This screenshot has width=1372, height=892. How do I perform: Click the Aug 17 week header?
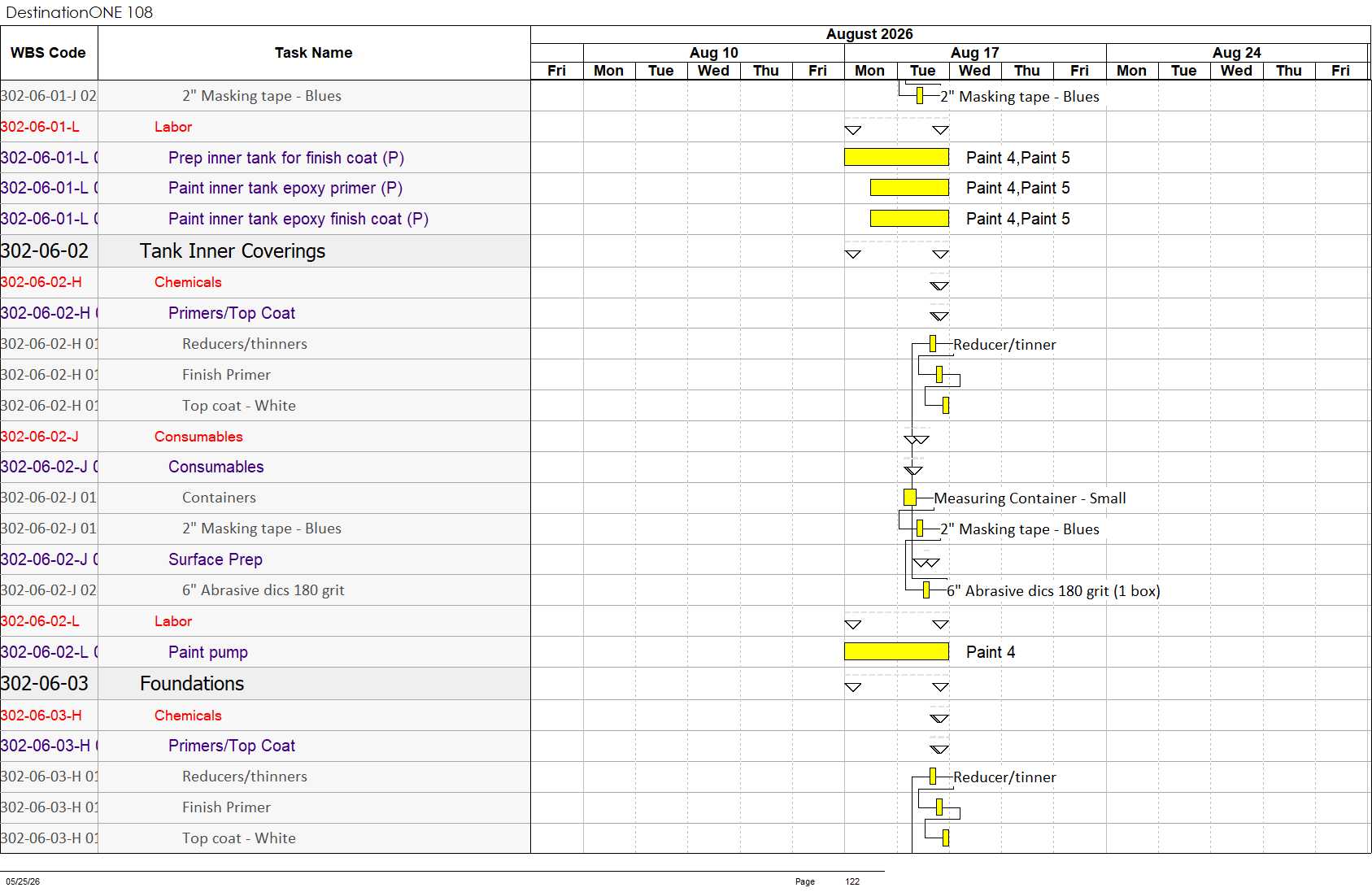point(975,53)
